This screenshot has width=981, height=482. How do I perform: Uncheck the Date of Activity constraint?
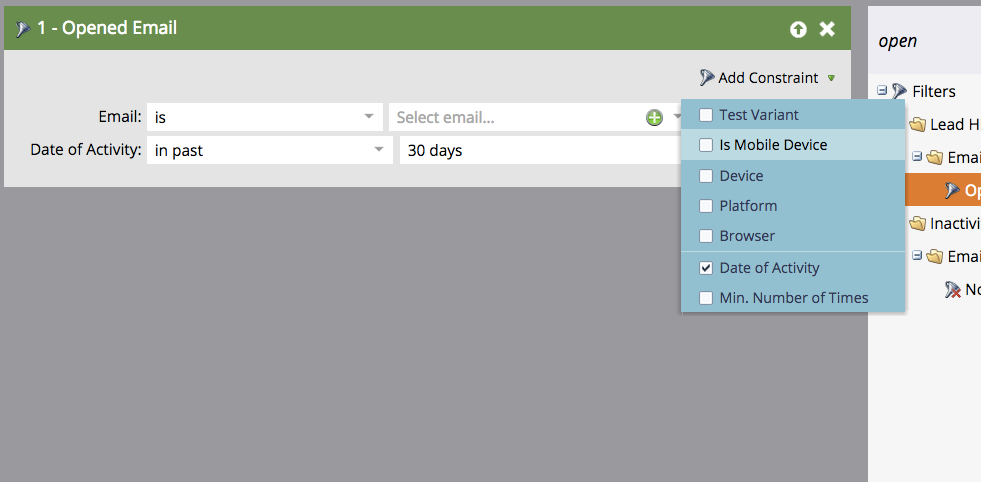click(706, 268)
